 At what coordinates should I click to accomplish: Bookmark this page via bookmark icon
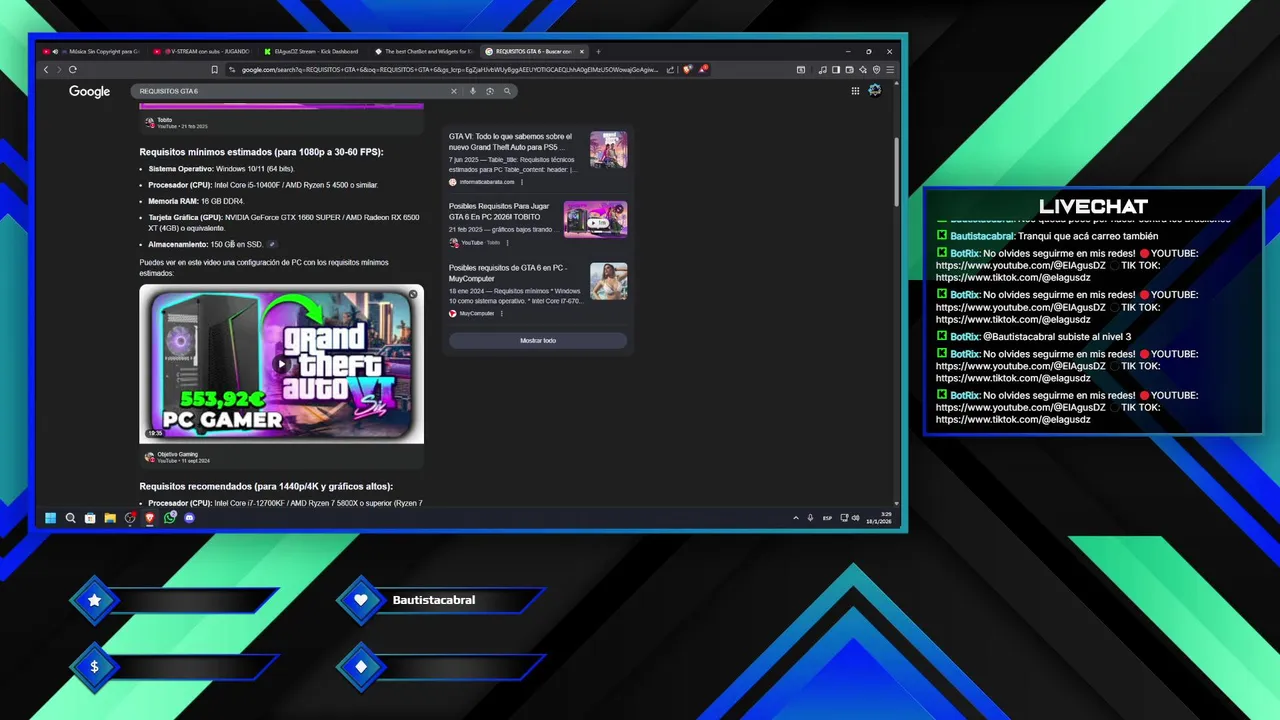click(x=214, y=70)
